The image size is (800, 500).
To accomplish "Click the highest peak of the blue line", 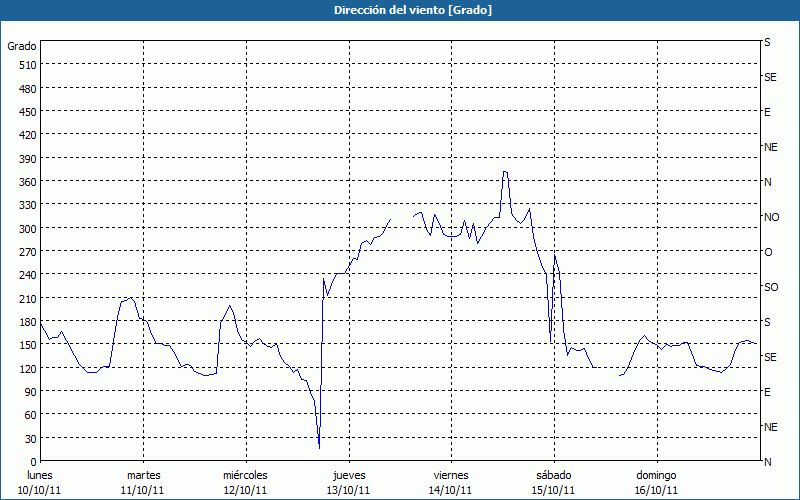I will (505, 172).
